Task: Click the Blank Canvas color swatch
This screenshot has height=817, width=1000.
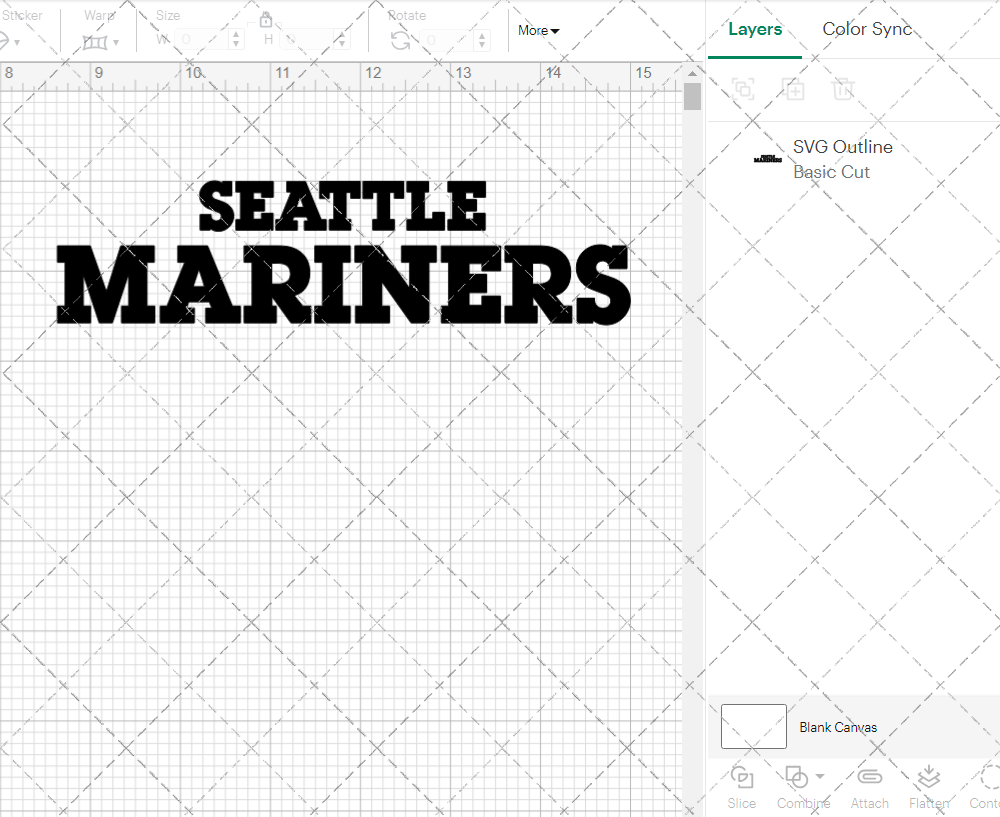Action: (753, 727)
